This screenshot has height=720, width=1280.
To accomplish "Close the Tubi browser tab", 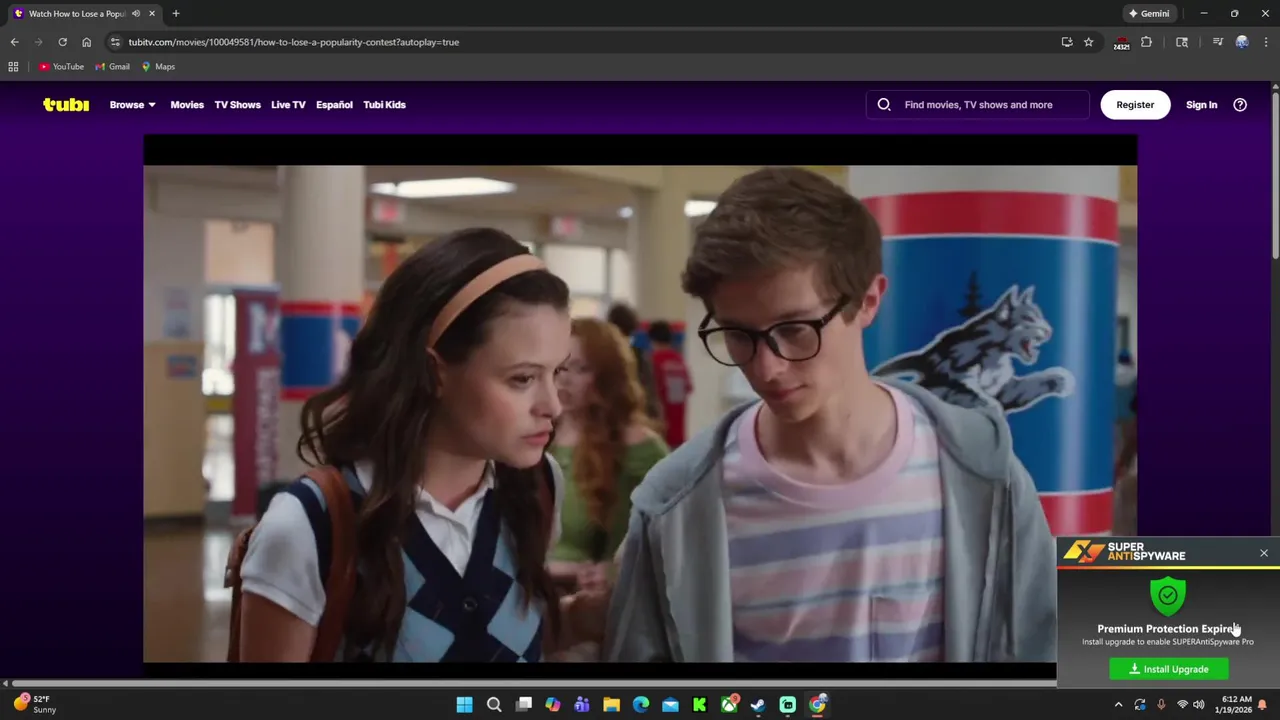I will (152, 14).
